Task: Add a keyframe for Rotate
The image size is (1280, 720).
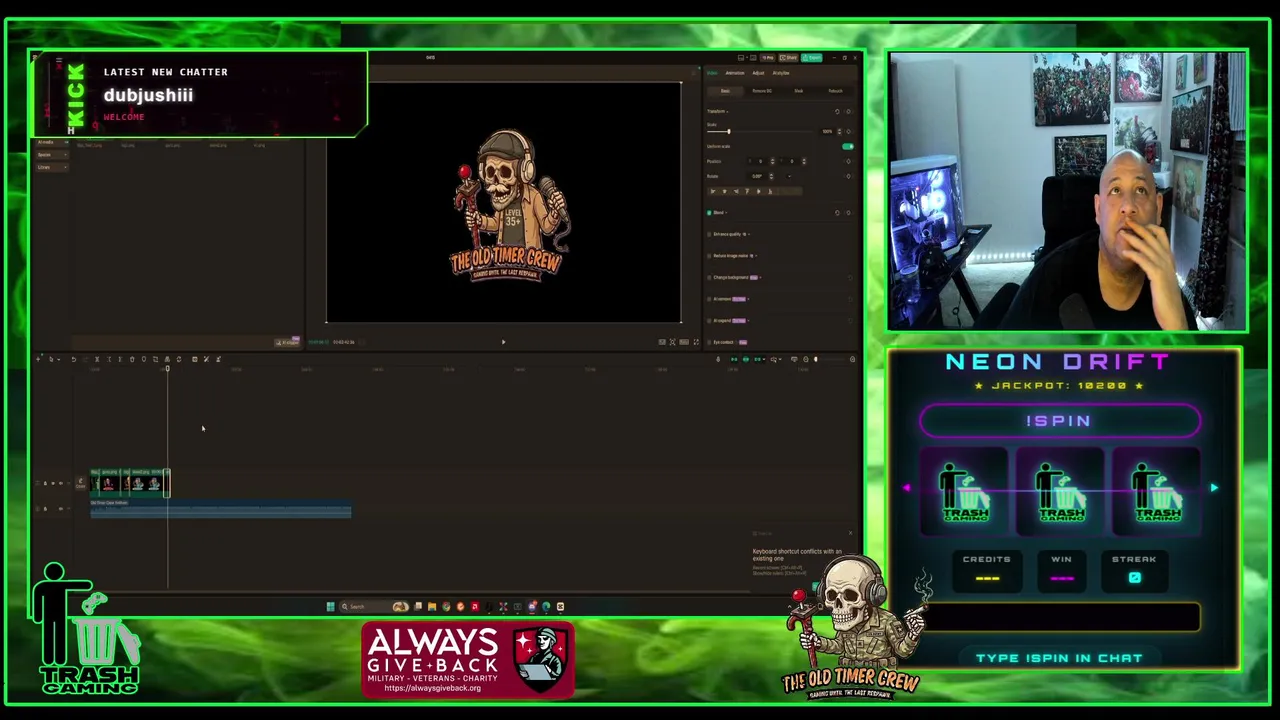Action: [x=848, y=176]
